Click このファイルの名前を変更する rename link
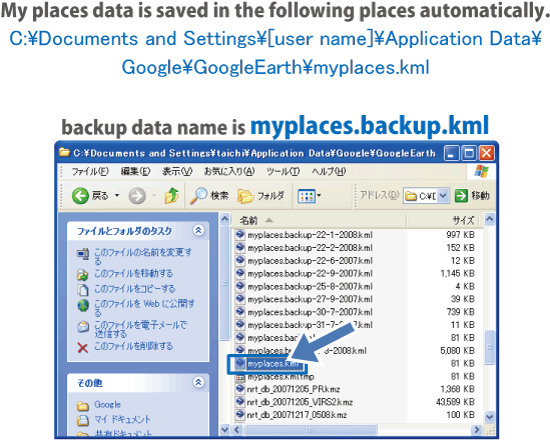The height and width of the screenshot is (440, 550). click(143, 256)
